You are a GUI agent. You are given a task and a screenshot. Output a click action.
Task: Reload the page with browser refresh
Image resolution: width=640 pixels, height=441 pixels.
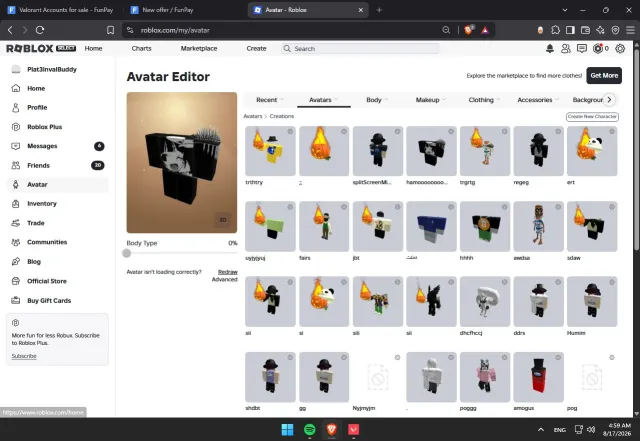click(x=40, y=30)
